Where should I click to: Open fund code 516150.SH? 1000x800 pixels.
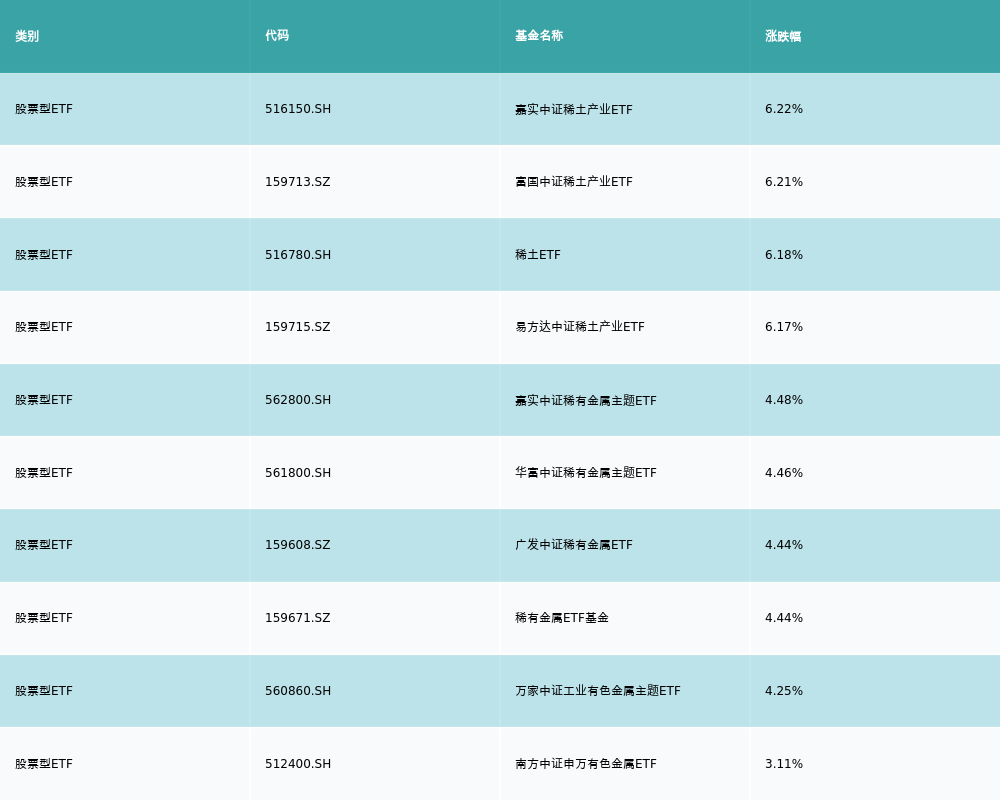point(298,109)
